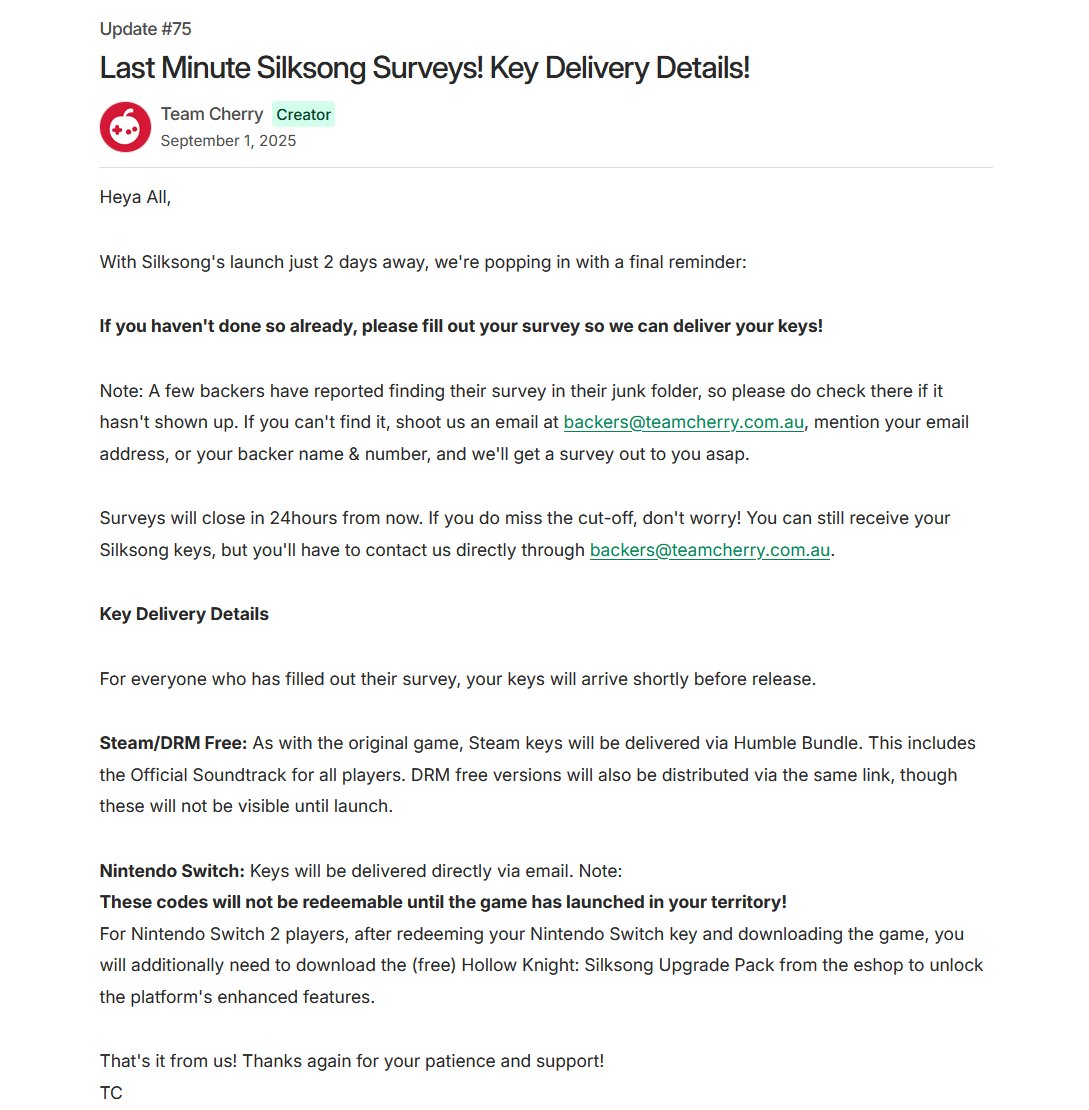Click the TC signature at the bottom
This screenshot has width=1089, height=1110.
pyautogui.click(x=111, y=1093)
